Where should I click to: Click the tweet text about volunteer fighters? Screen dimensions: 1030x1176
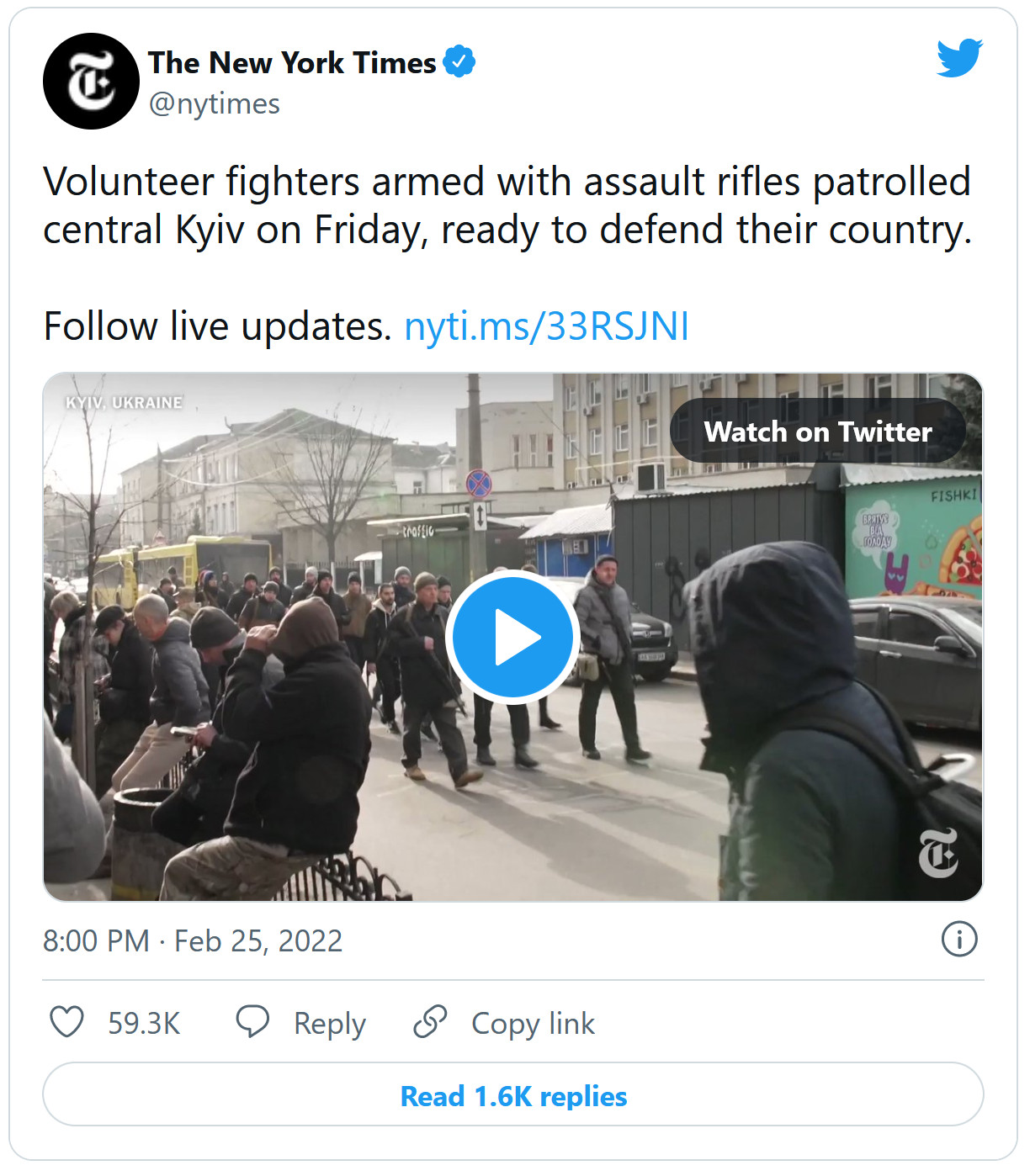[x=507, y=205]
